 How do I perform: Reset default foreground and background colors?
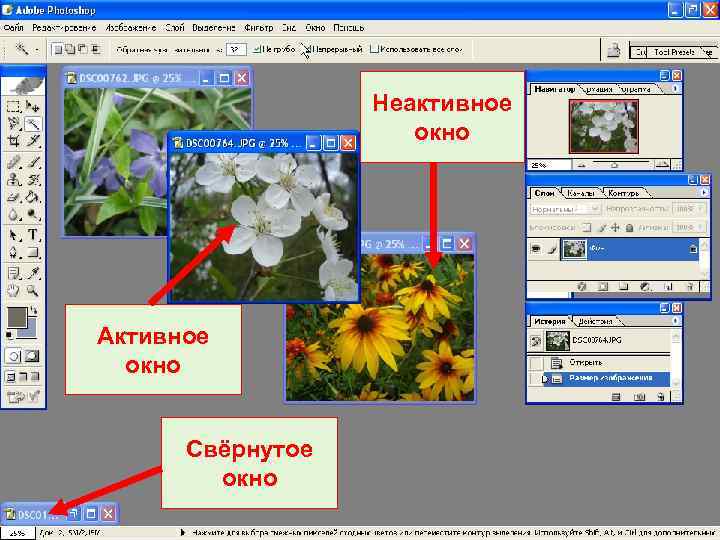(x=9, y=335)
